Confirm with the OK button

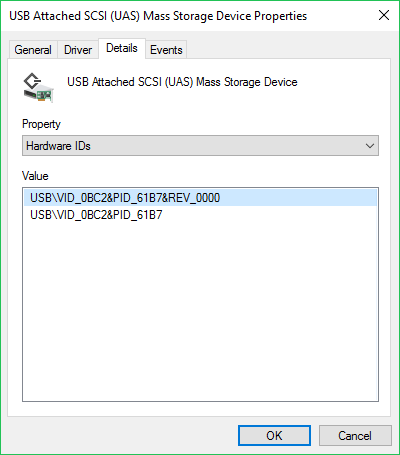[x=274, y=435]
